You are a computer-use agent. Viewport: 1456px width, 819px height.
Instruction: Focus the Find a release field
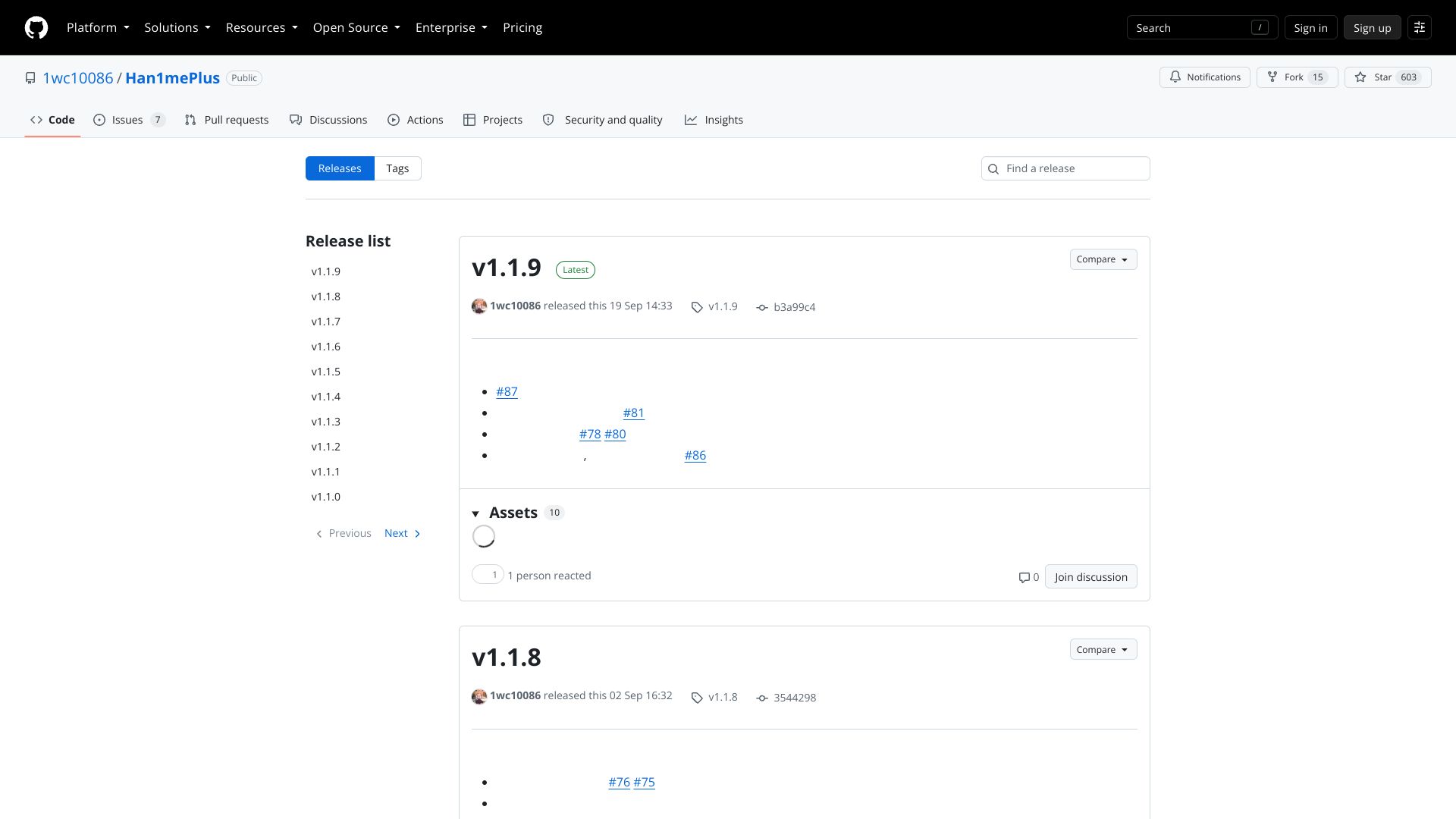(x=1065, y=168)
